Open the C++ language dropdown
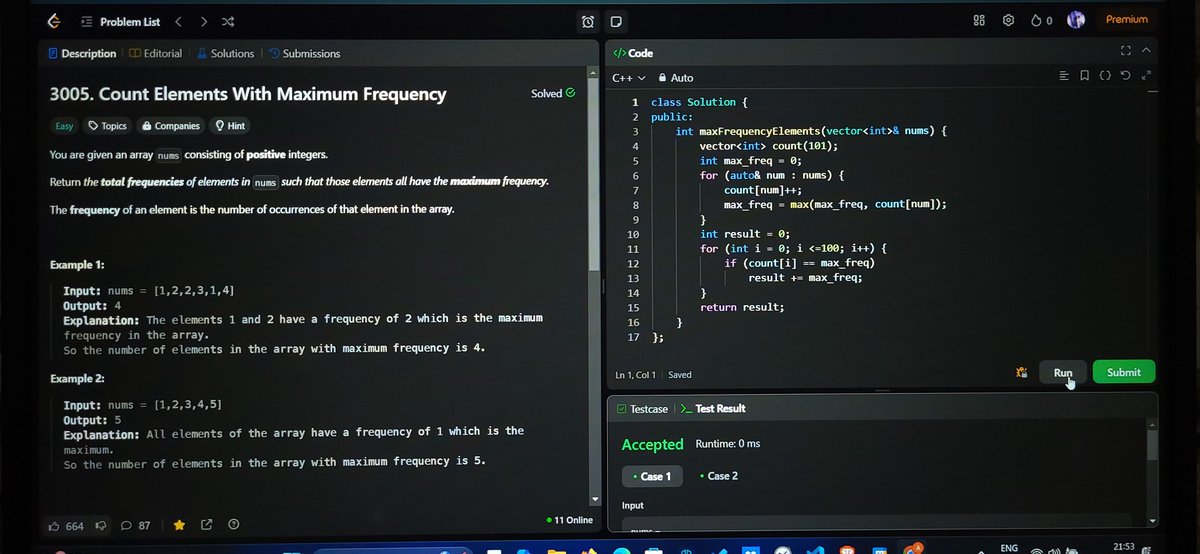 (629, 78)
